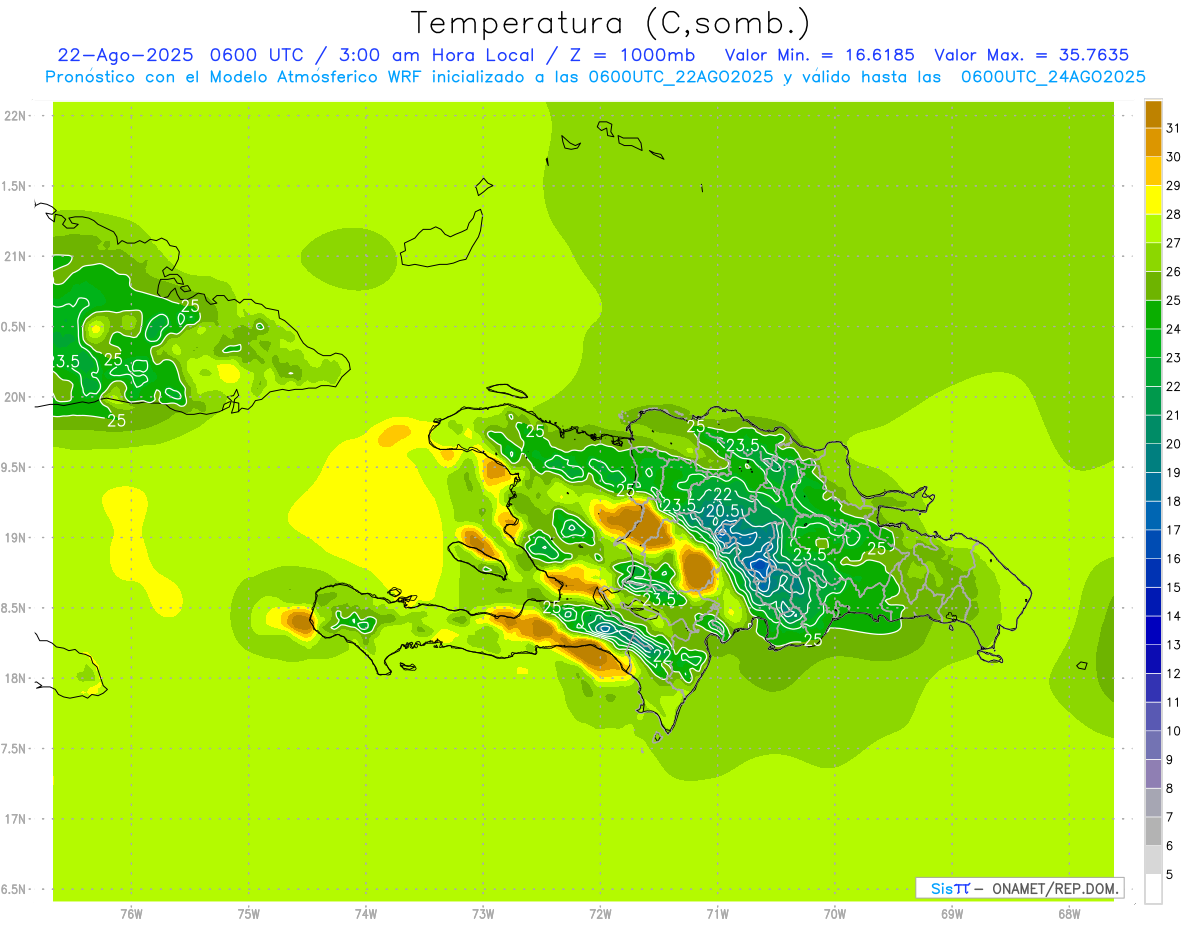Image resolution: width=1200 pixels, height=927 pixels.
Task: Click the 19N latitude axis label
Action: [16, 538]
